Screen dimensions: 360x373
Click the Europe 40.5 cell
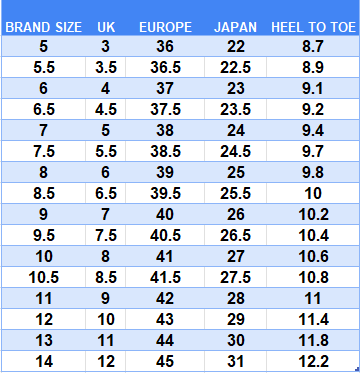pos(165,235)
